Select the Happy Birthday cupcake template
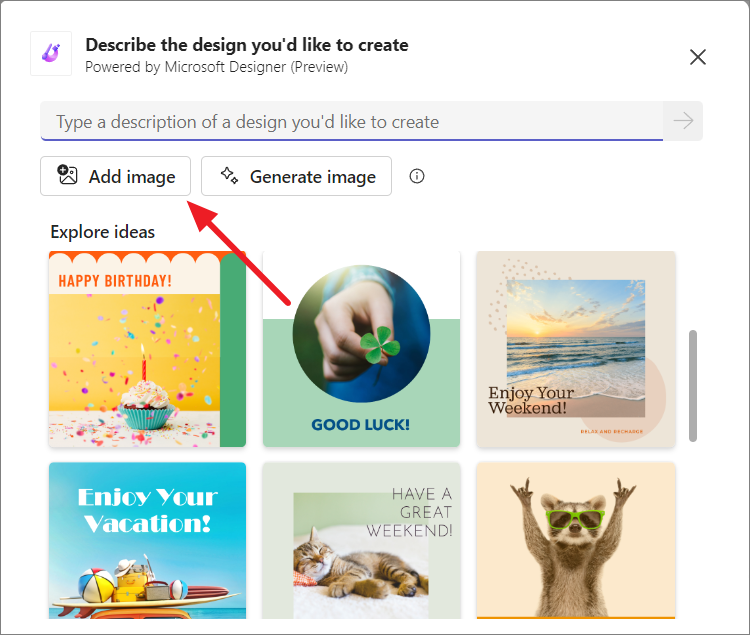Image resolution: width=750 pixels, height=635 pixels. pyautogui.click(x=147, y=349)
